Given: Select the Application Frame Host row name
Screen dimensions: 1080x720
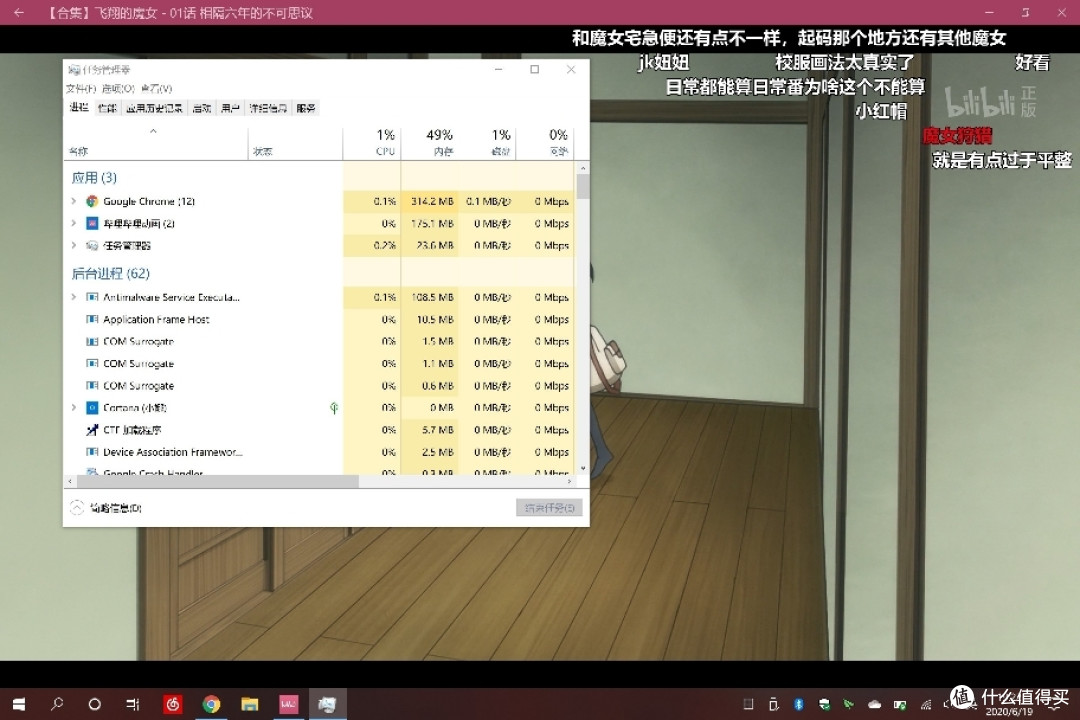Looking at the screenshot, I should (x=156, y=319).
